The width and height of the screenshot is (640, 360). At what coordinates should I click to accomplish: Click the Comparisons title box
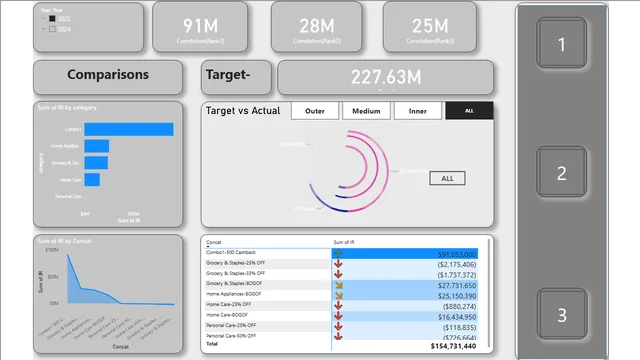click(108, 77)
